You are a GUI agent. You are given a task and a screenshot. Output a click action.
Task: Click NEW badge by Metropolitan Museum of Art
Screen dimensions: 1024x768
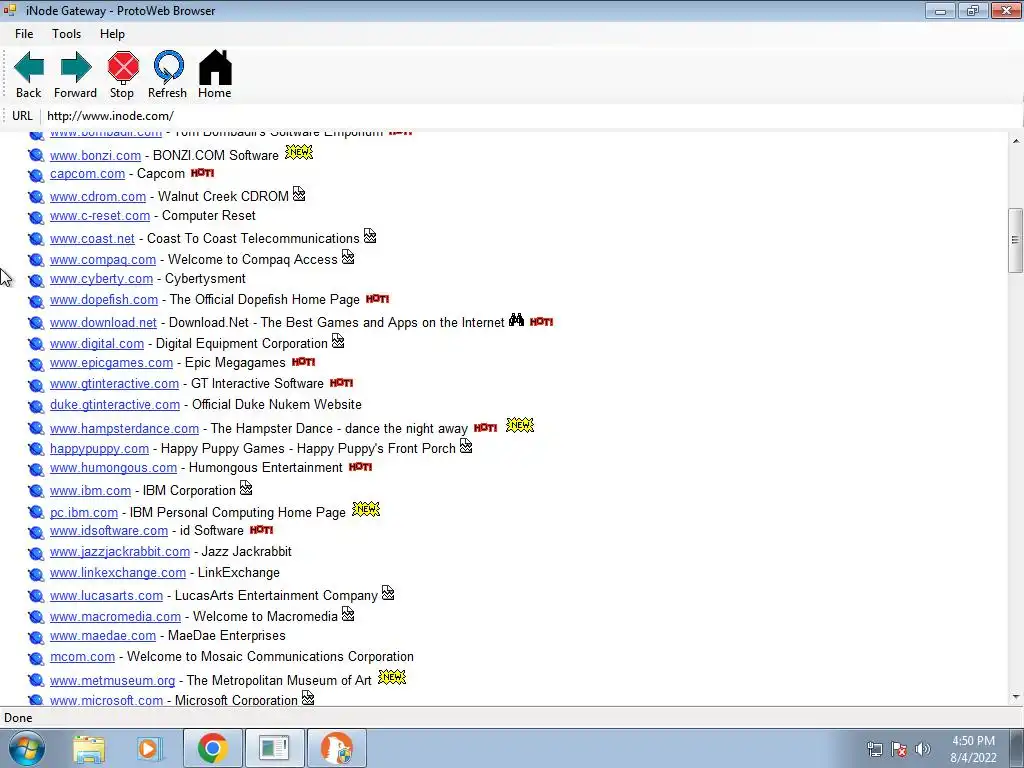coord(392,677)
